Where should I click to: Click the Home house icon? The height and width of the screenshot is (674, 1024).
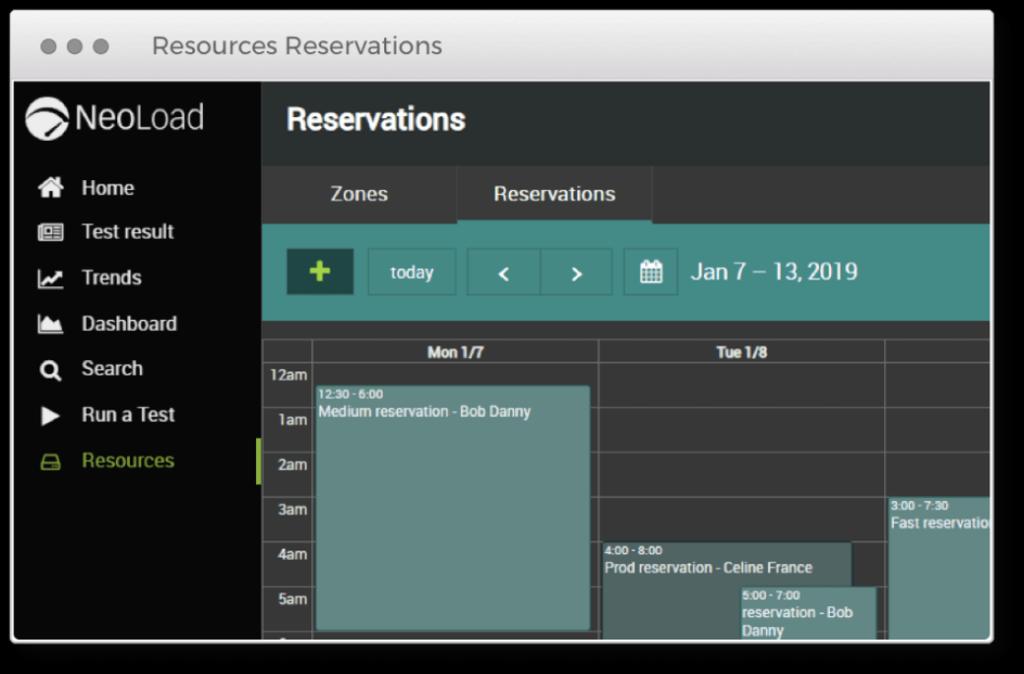(x=50, y=188)
